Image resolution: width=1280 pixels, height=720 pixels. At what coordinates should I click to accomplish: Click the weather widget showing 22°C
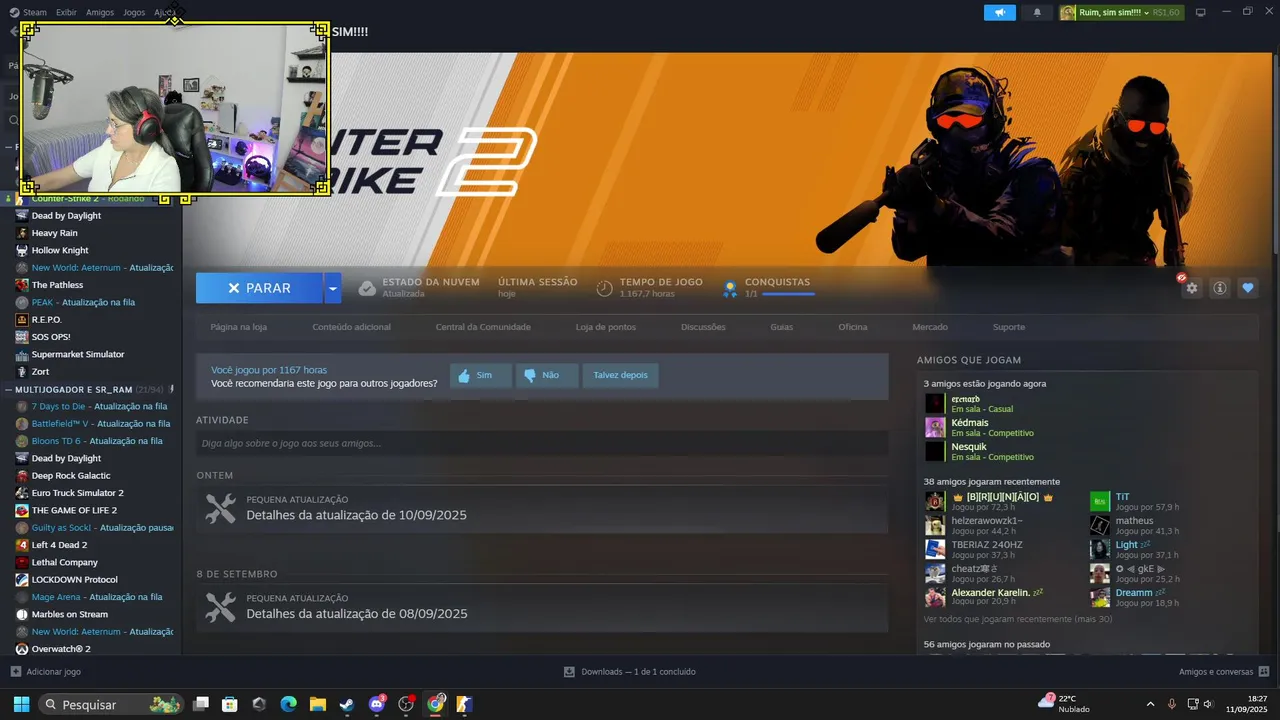click(x=1065, y=704)
